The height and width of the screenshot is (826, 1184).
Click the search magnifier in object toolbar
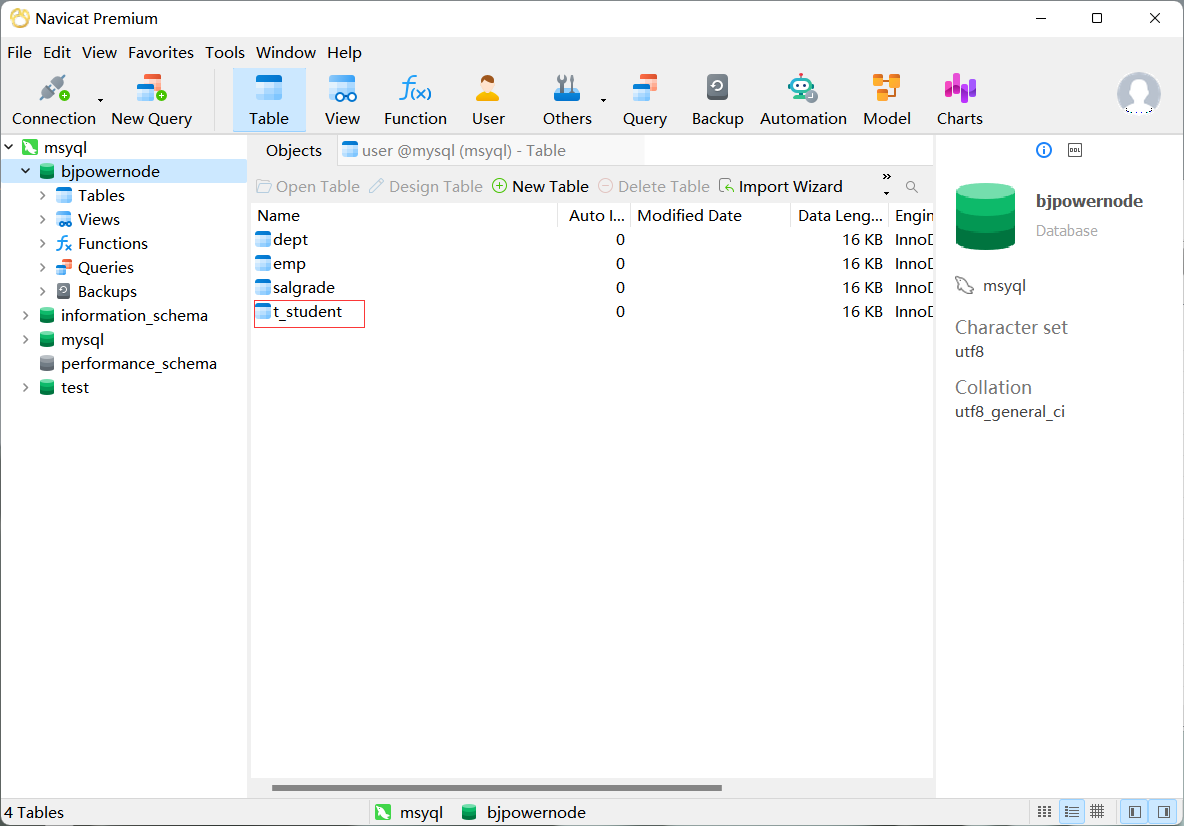tap(911, 187)
